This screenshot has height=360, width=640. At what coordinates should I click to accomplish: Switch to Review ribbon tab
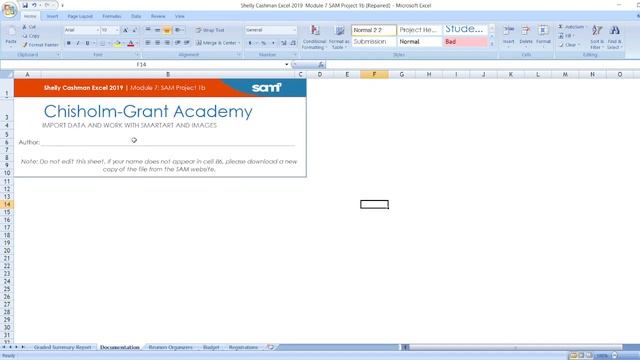[x=158, y=16]
